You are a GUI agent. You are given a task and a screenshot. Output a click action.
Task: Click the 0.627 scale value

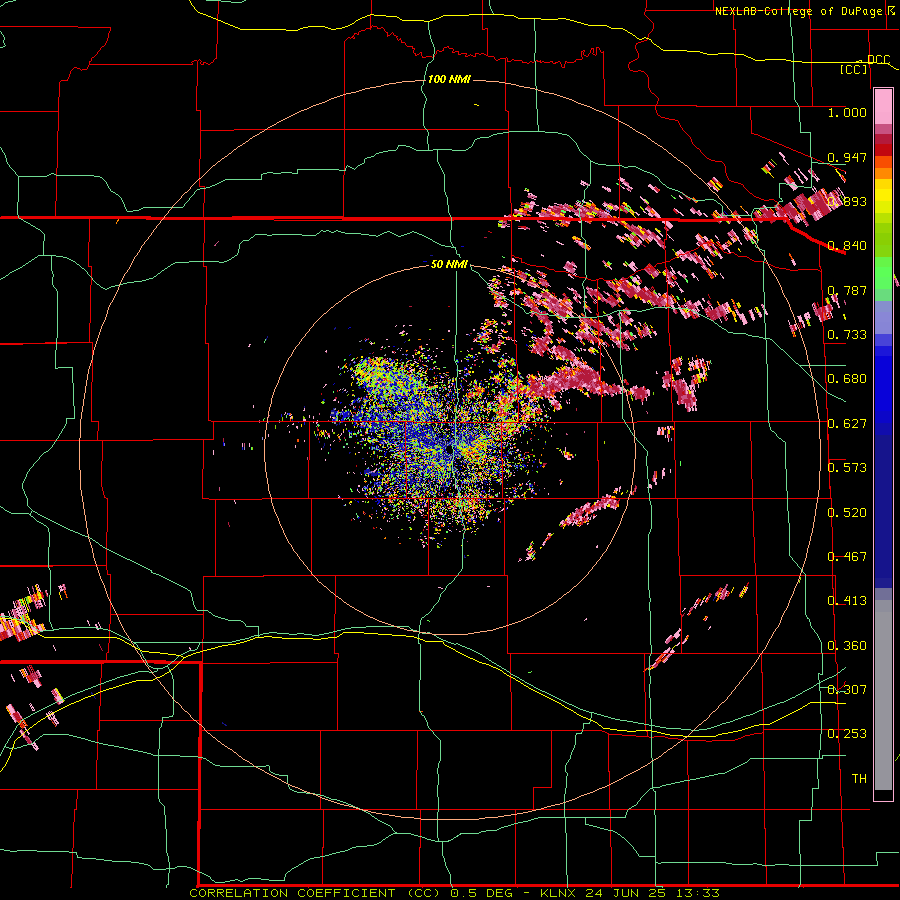(847, 424)
